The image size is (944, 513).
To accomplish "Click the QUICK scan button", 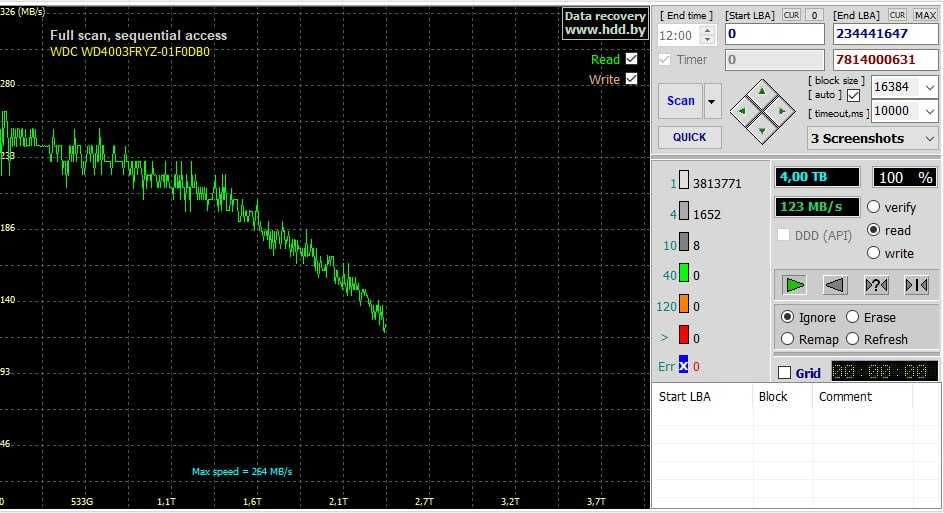I will point(689,137).
